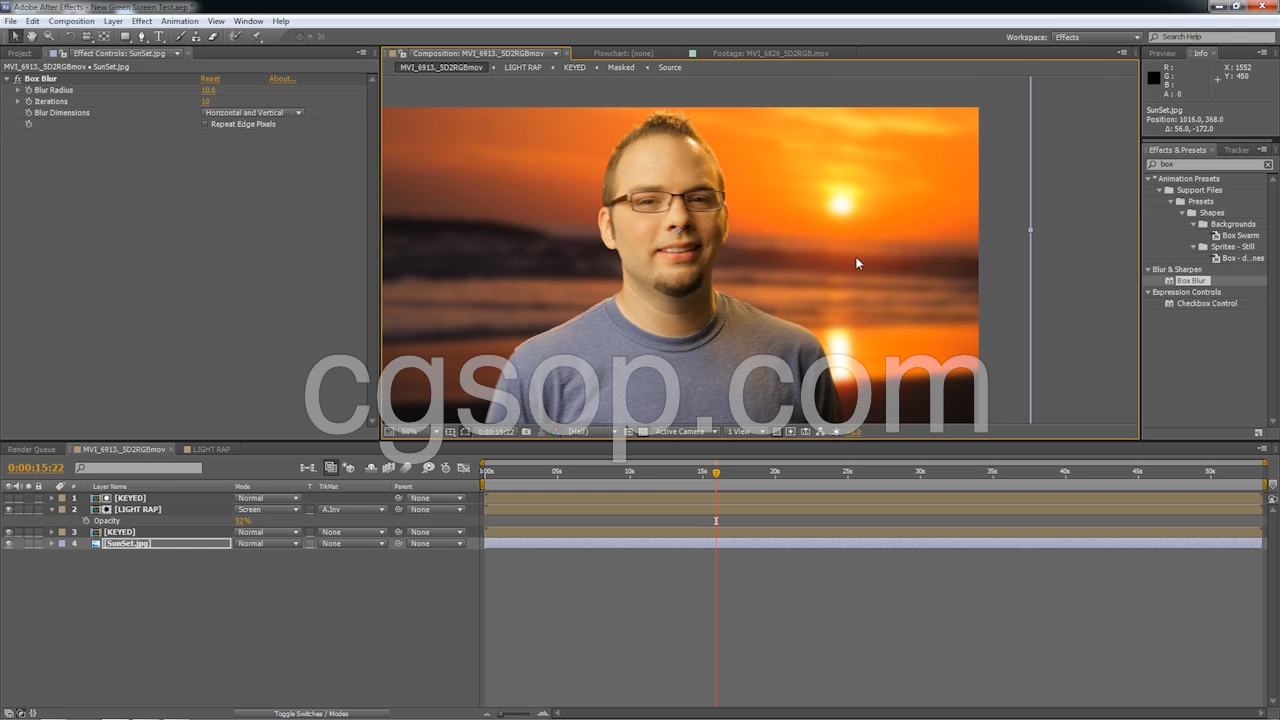Click the Auto-keyframe stopwatch timeline icon
1280x720 pixels.
(x=446, y=467)
